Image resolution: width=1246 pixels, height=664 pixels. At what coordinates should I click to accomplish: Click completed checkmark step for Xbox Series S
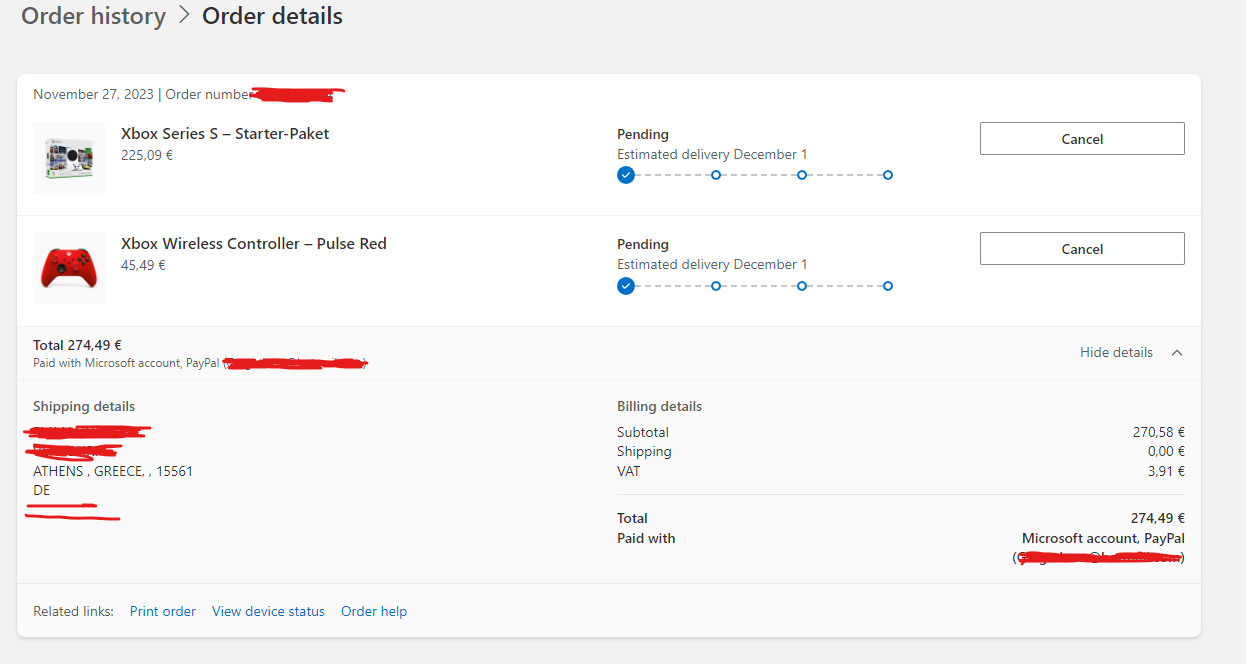pyautogui.click(x=626, y=175)
